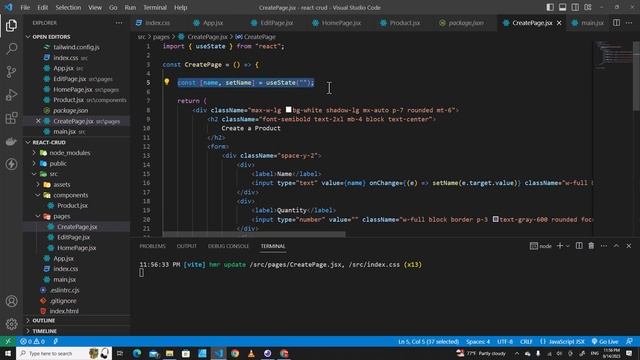Close CreatePage.jsx in Open Editors list
Screen dimensions: 640x360
[38, 121]
